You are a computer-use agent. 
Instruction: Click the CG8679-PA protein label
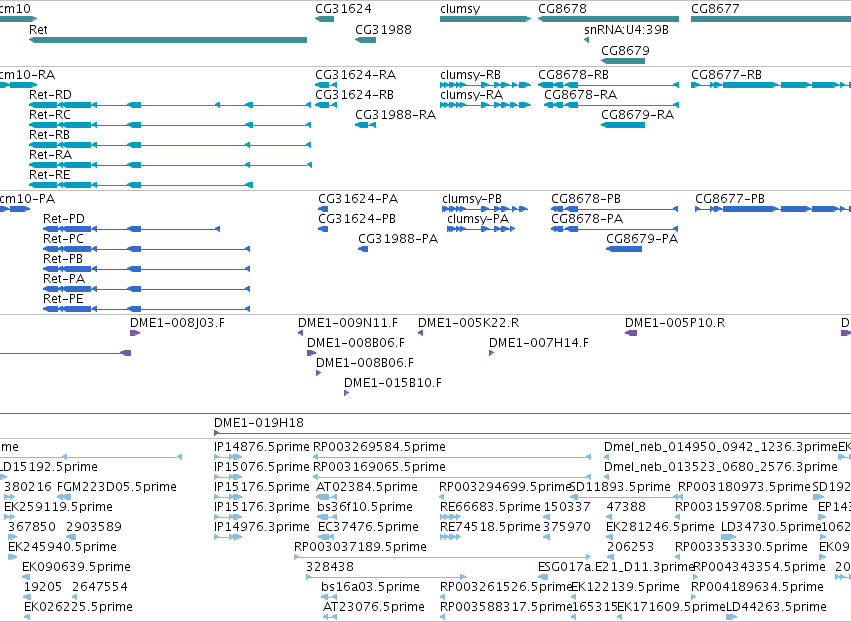642,239
